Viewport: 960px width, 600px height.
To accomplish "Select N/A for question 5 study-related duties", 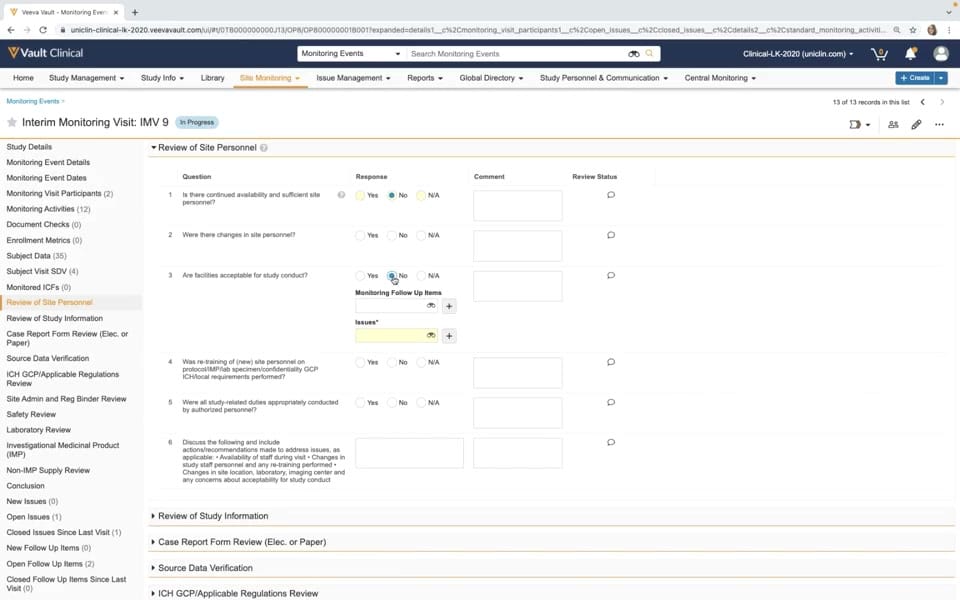I will [421, 403].
